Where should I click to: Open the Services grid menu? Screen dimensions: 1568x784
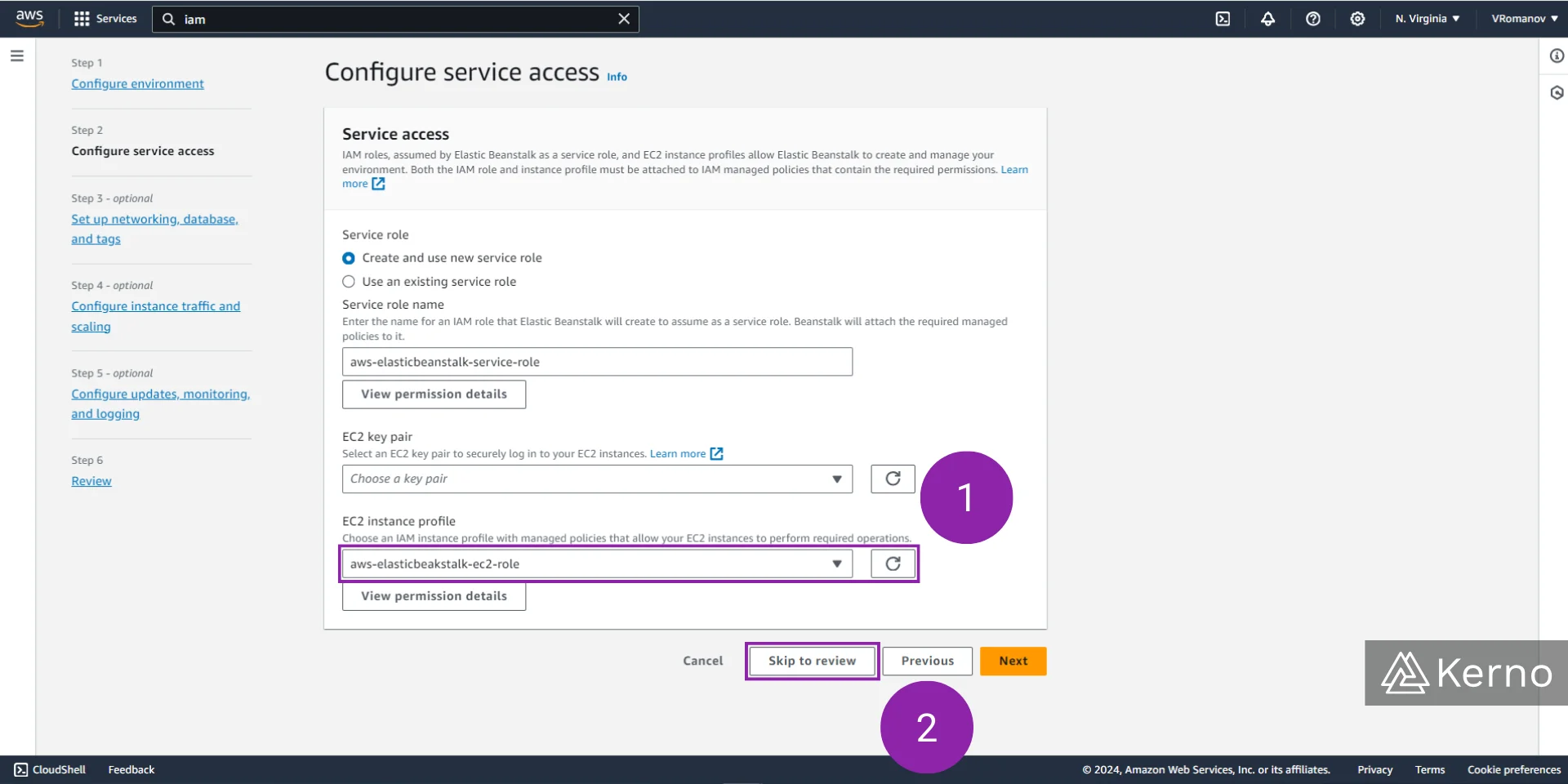[x=105, y=19]
